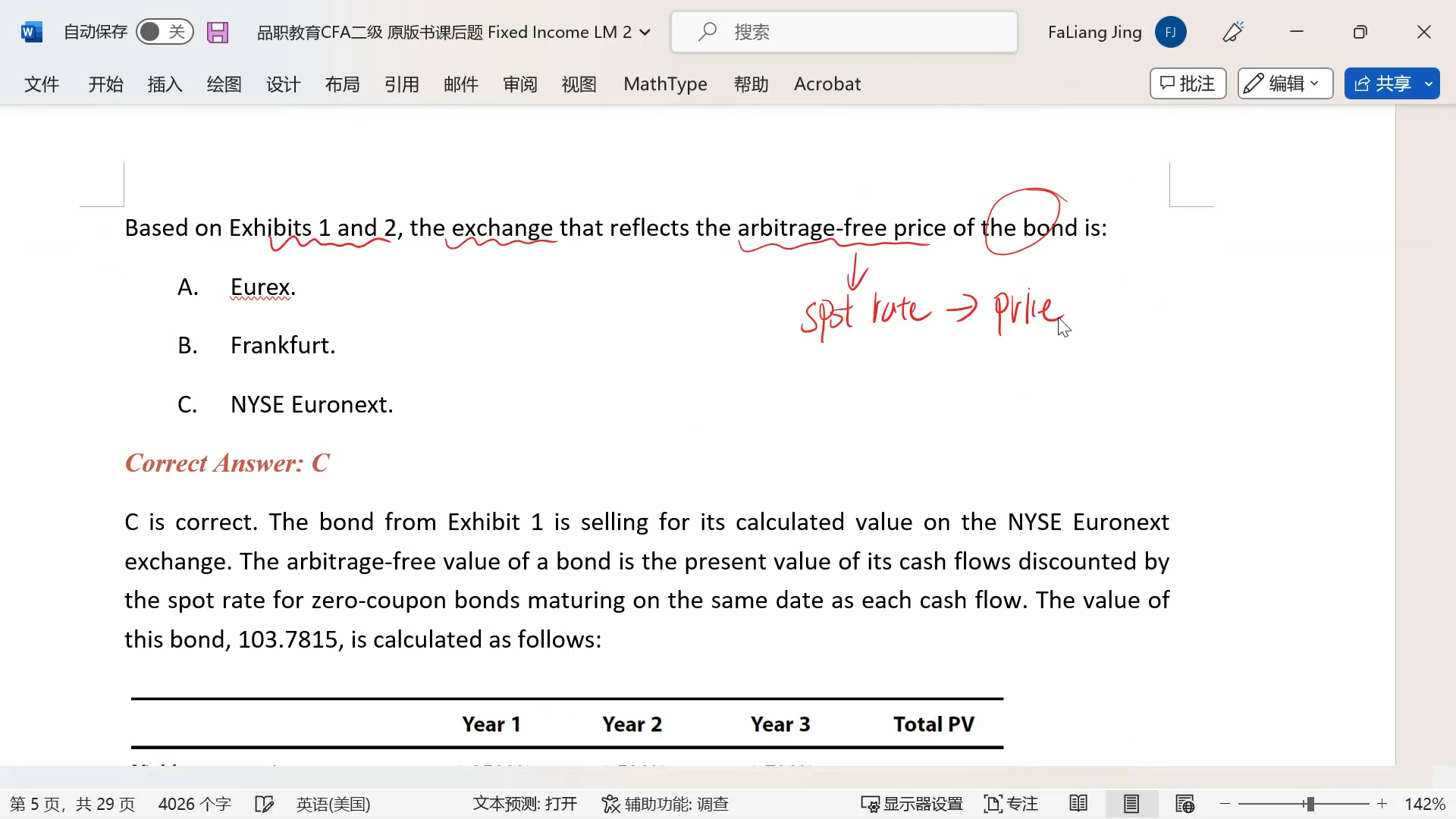Restore down the Word window
This screenshot has height=819, width=1456.
[x=1360, y=32]
